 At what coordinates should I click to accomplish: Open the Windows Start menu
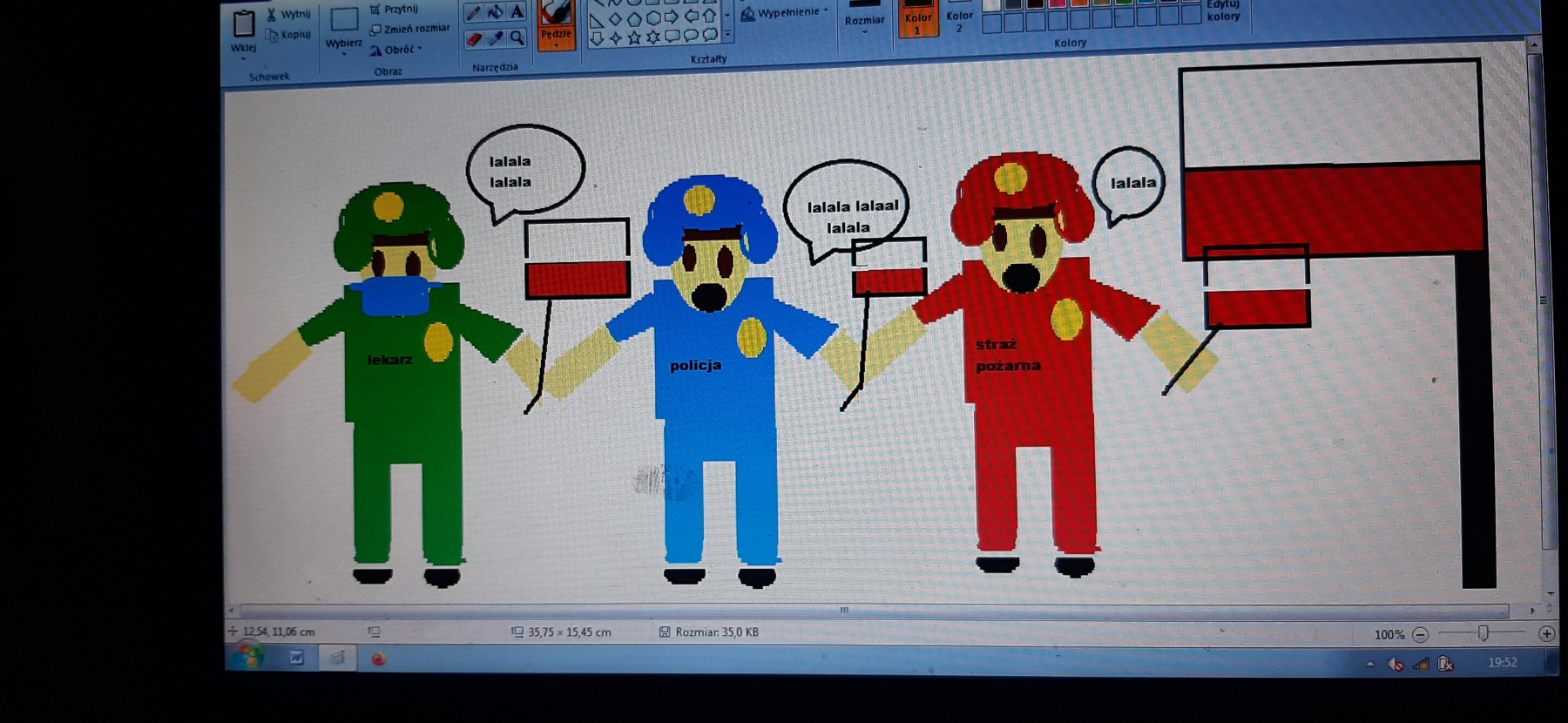(248, 656)
